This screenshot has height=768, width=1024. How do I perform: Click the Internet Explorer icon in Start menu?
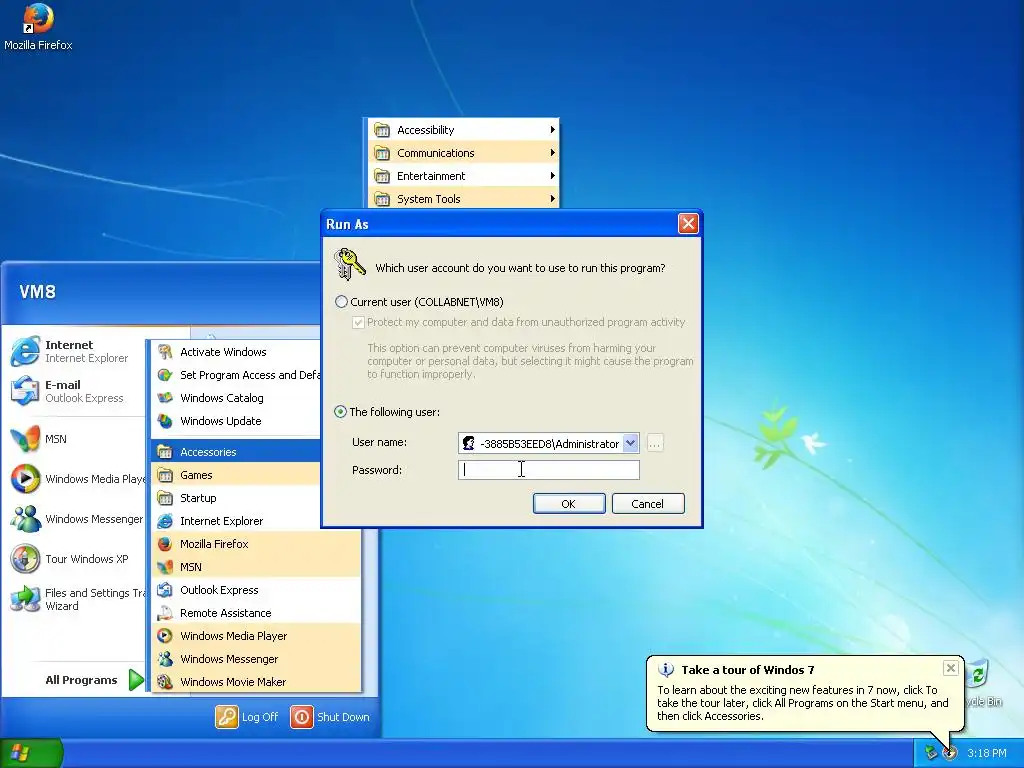coord(25,351)
